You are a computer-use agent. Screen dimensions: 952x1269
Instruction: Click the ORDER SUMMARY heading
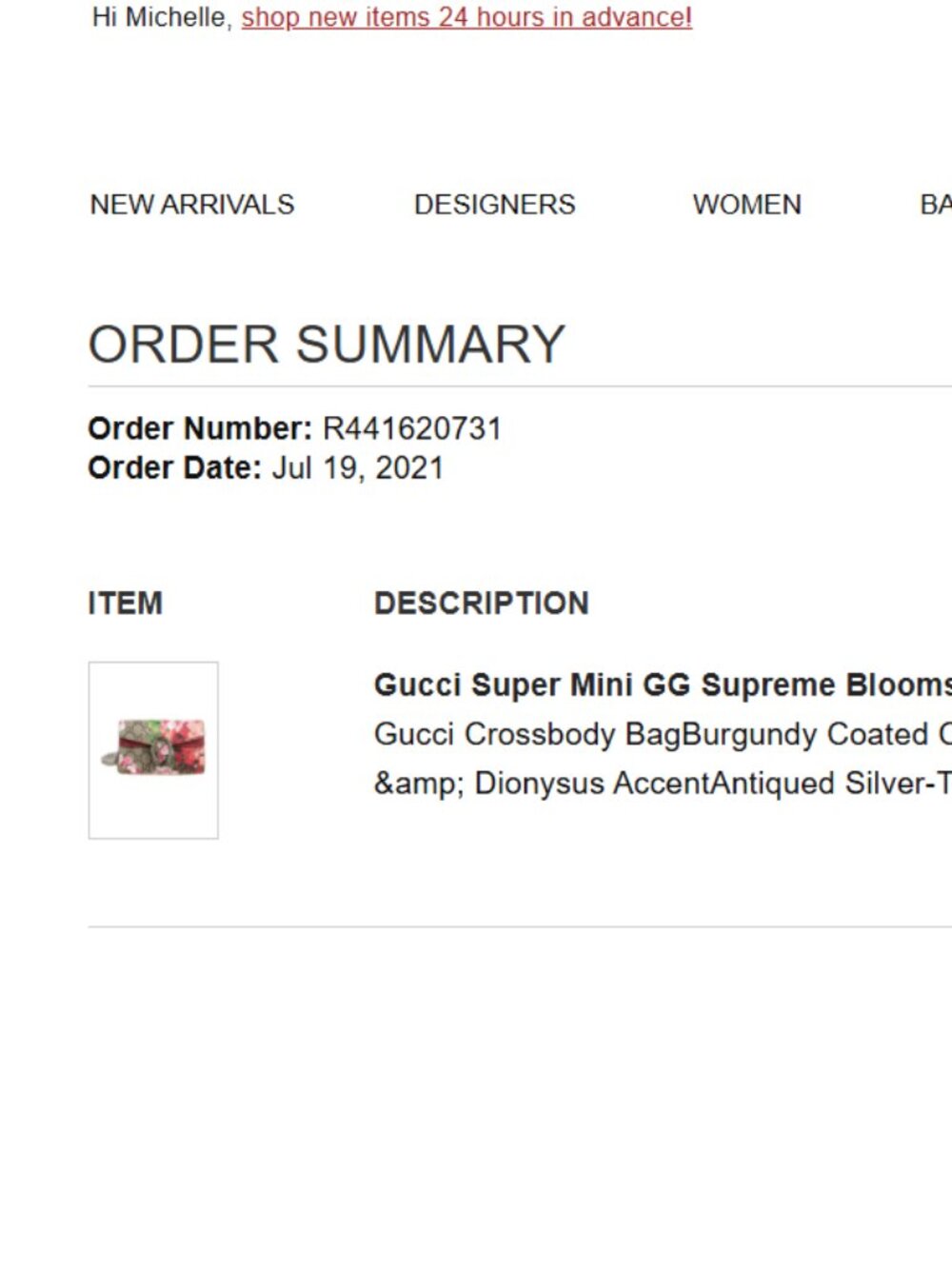(327, 344)
